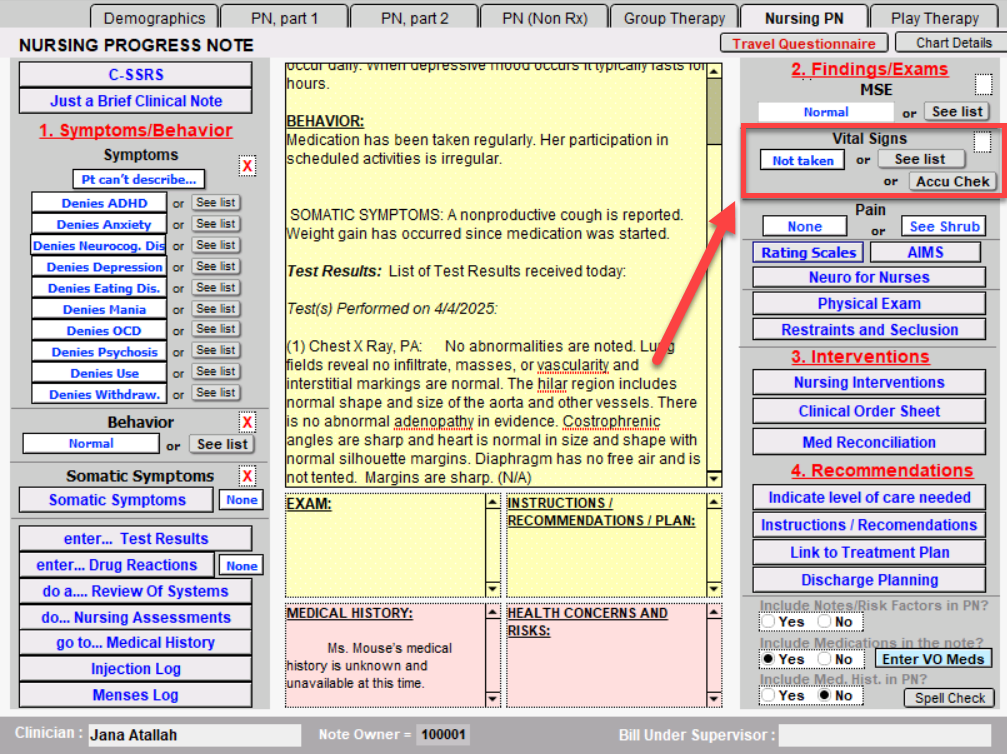Open the Demographics tab
This screenshot has width=1007, height=754.
click(154, 18)
